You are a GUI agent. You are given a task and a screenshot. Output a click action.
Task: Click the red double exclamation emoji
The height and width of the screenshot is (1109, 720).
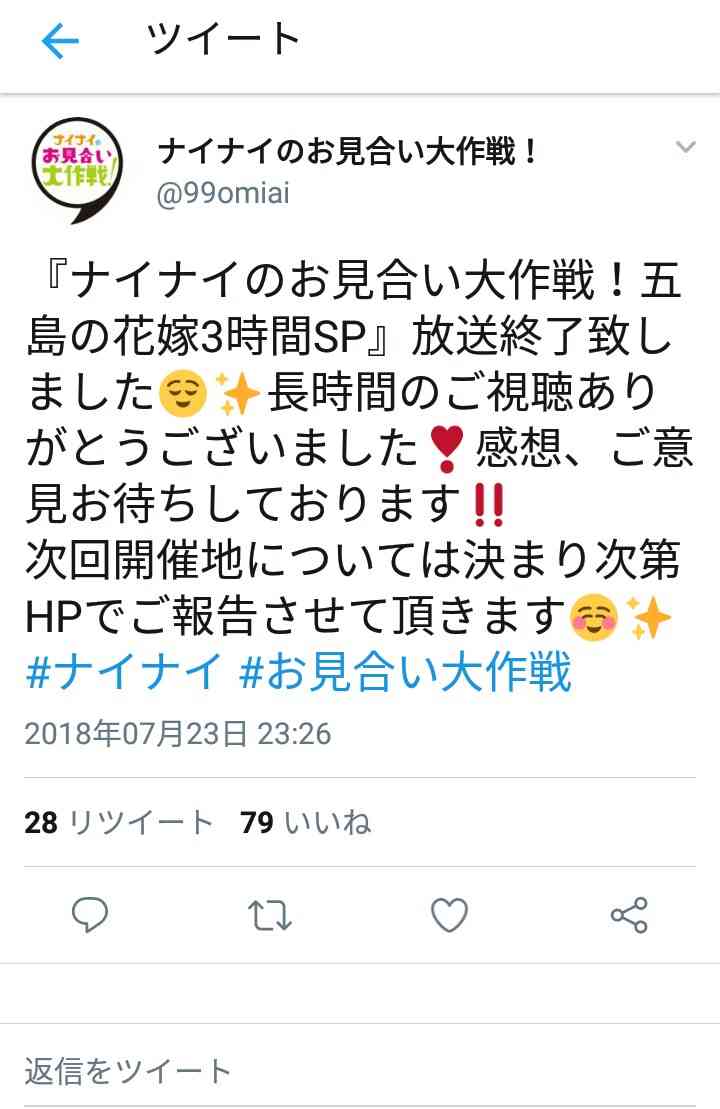pyautogui.click(x=489, y=506)
